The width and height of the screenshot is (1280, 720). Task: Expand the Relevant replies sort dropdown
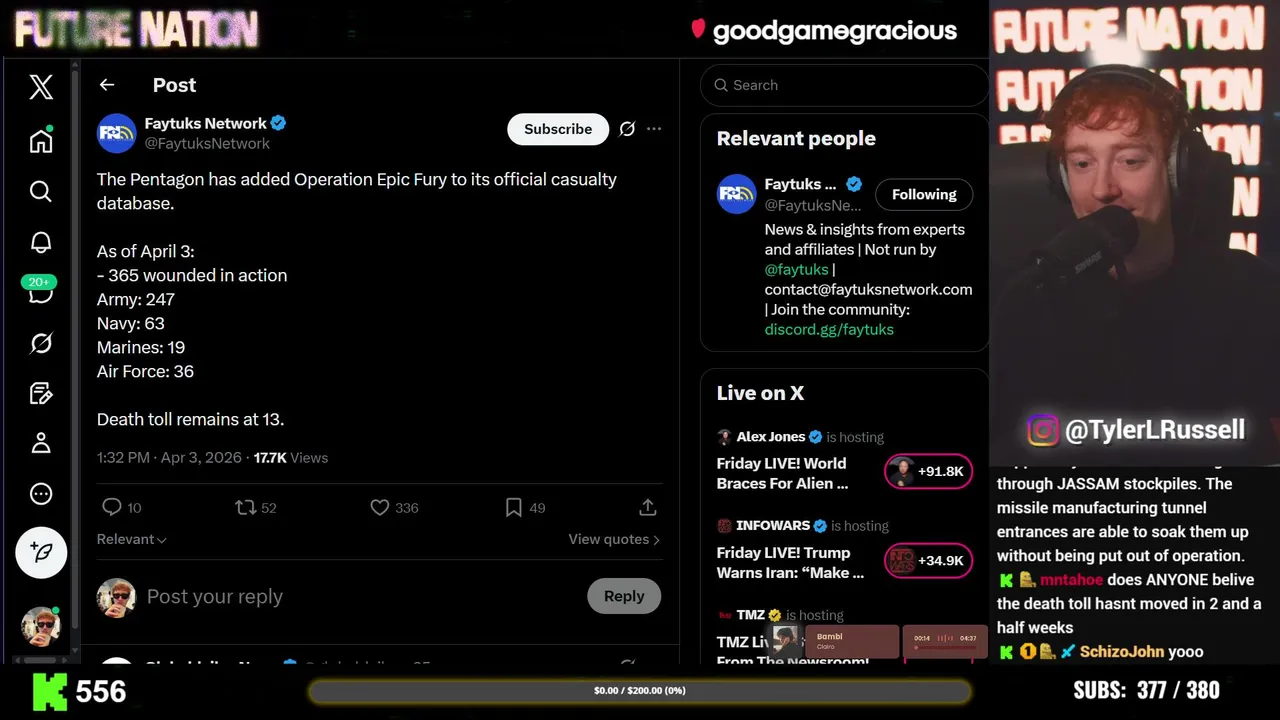[131, 539]
